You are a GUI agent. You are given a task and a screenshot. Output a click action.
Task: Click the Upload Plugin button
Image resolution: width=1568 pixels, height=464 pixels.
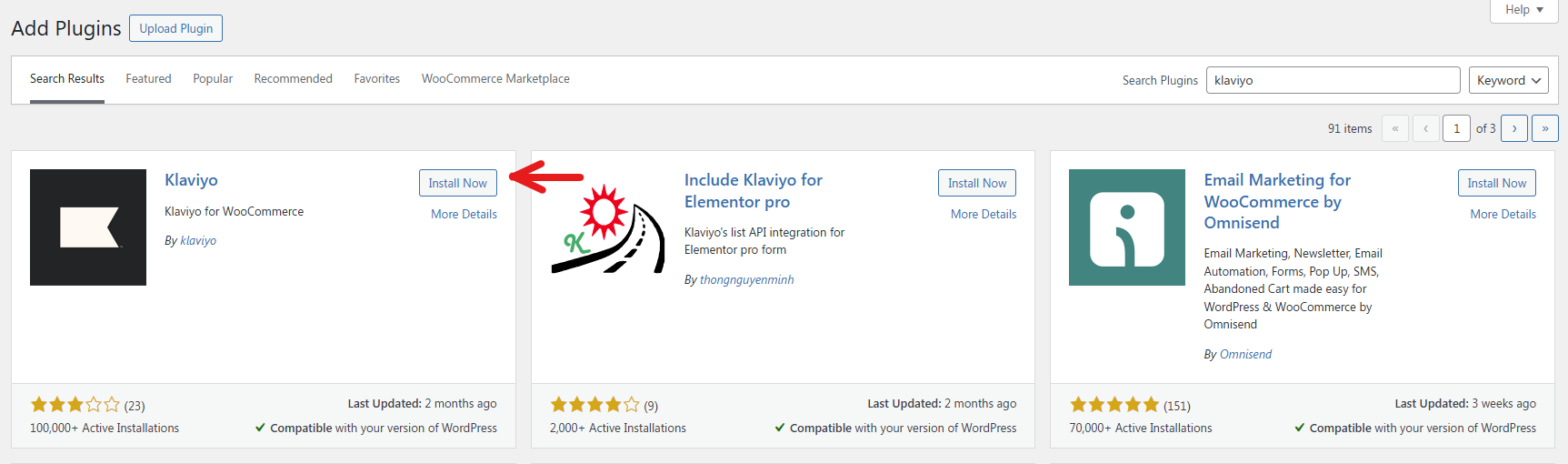(x=175, y=28)
